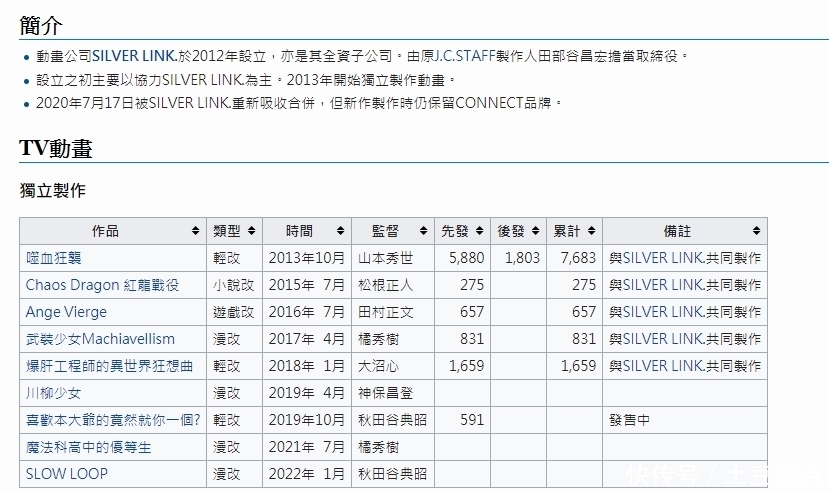Select the 獨立製作 subheading
The width and height of the screenshot is (829, 492).
(52, 191)
